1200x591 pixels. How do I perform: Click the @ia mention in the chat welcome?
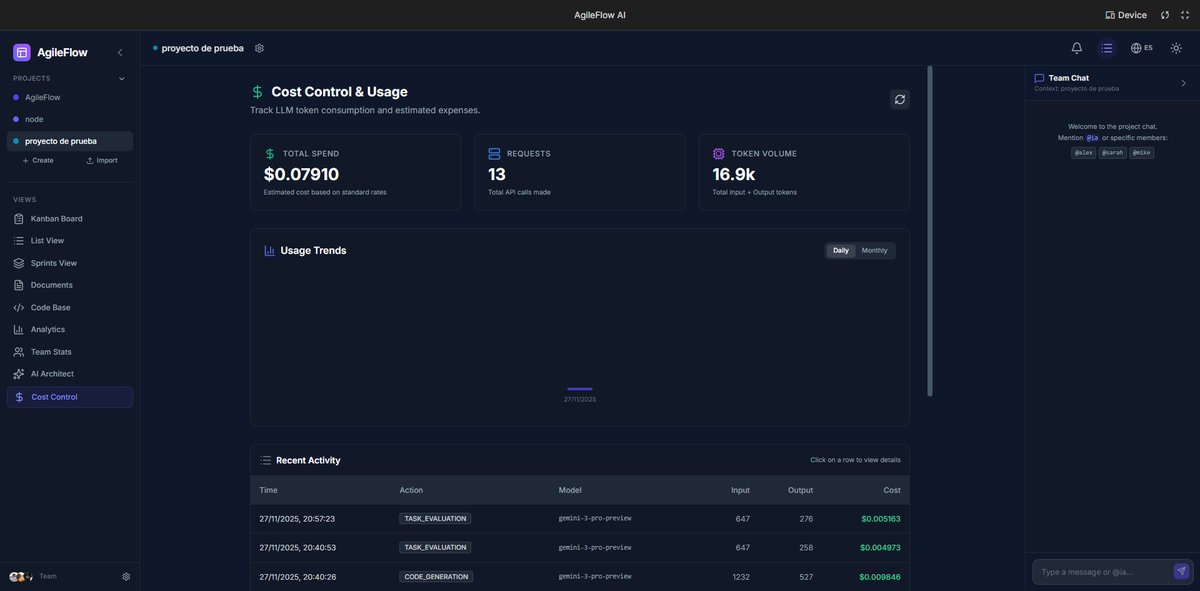tap(1092, 138)
